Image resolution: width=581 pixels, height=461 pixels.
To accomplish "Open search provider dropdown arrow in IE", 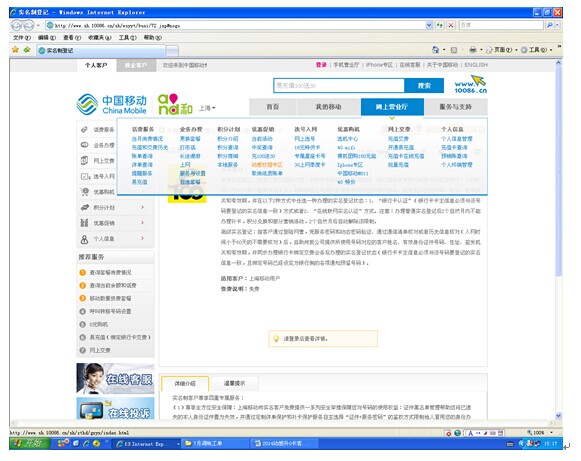I will pyautogui.click(x=558, y=25).
